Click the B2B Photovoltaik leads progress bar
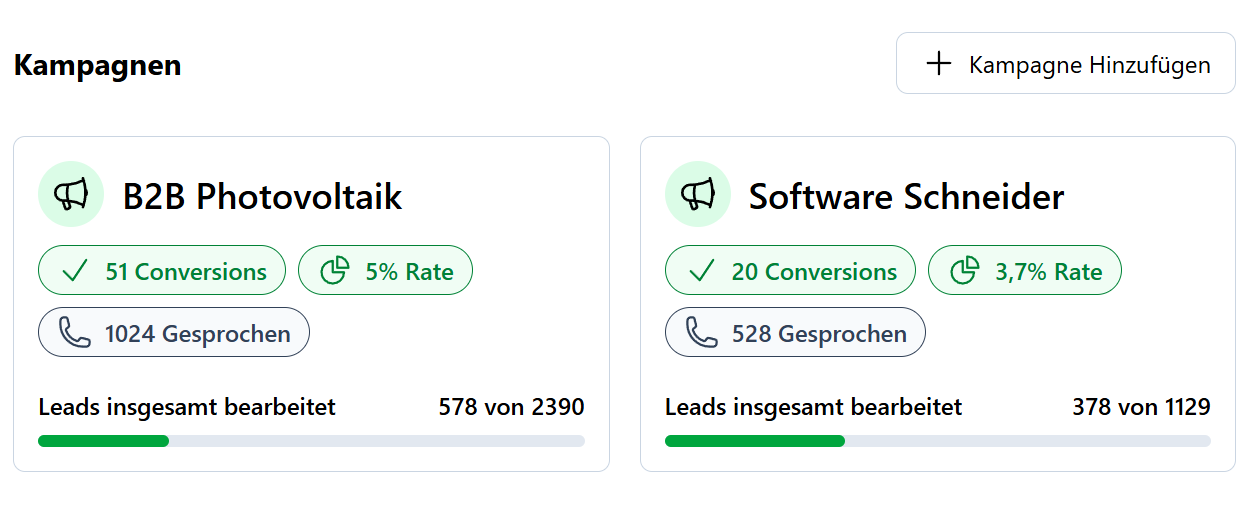The height and width of the screenshot is (508, 1250). pos(311,441)
